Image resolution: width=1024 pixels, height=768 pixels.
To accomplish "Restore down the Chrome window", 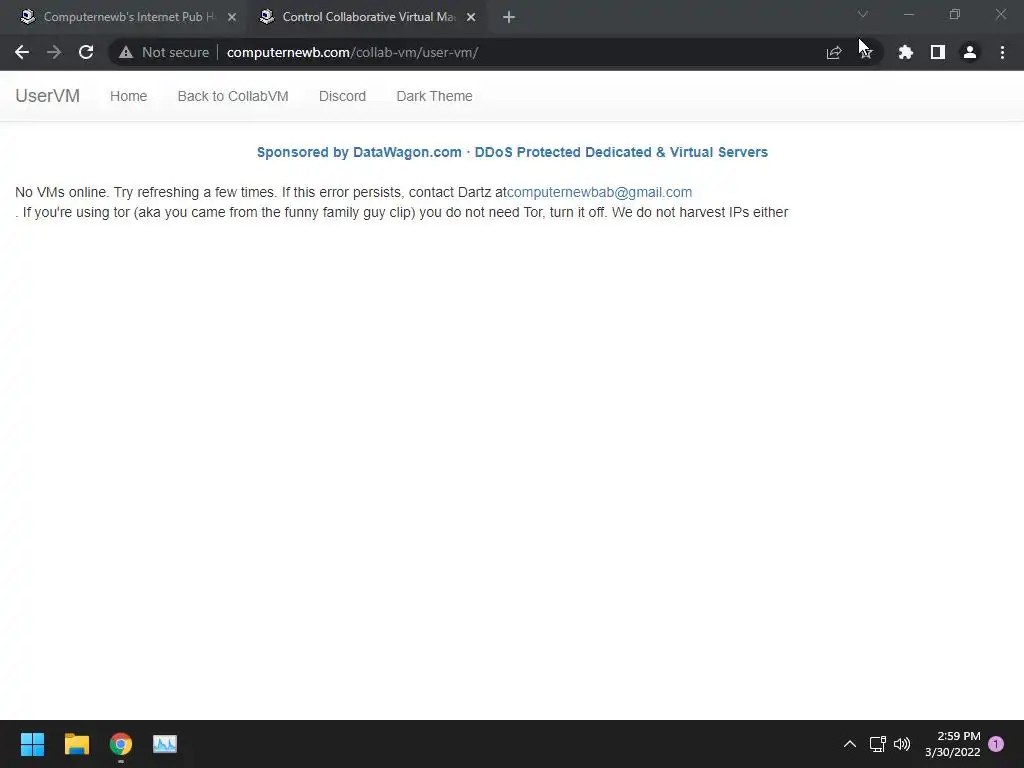I will pos(955,14).
